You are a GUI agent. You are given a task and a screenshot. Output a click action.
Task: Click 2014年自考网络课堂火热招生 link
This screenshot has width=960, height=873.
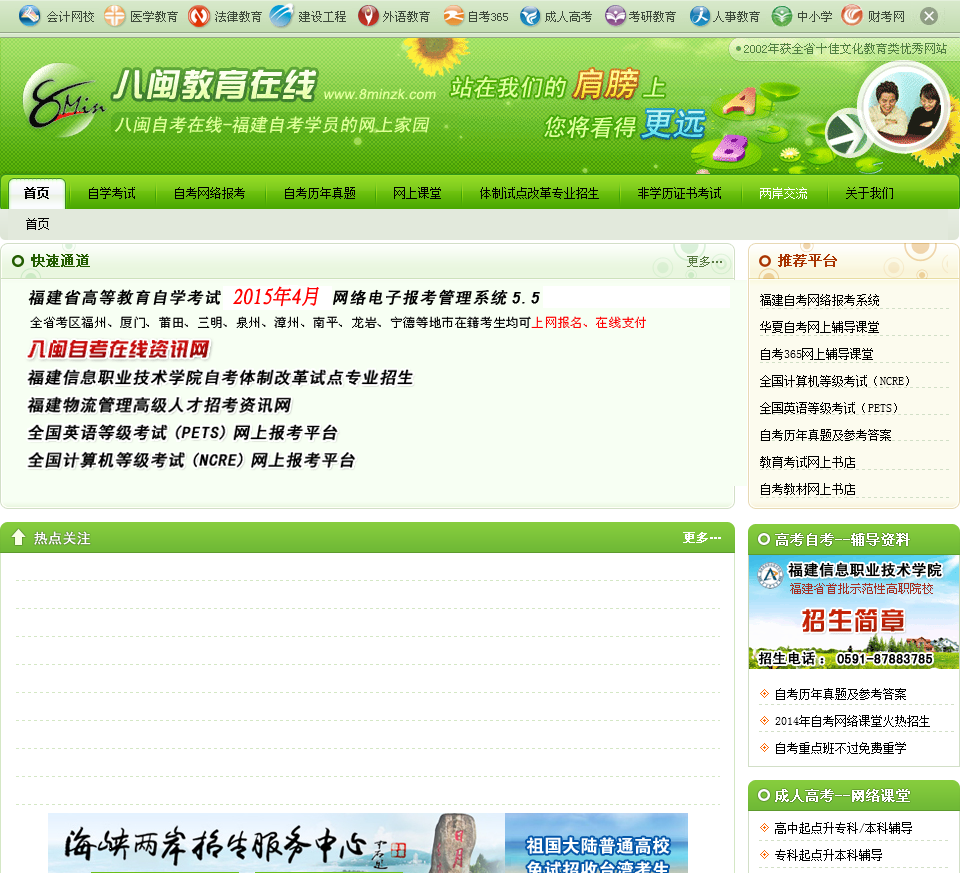tap(852, 721)
